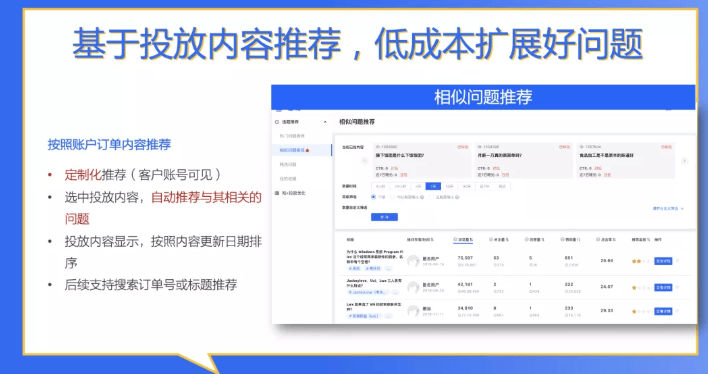Show previous content cards with left arrow
This screenshot has width=708, height=374.
coord(365,161)
